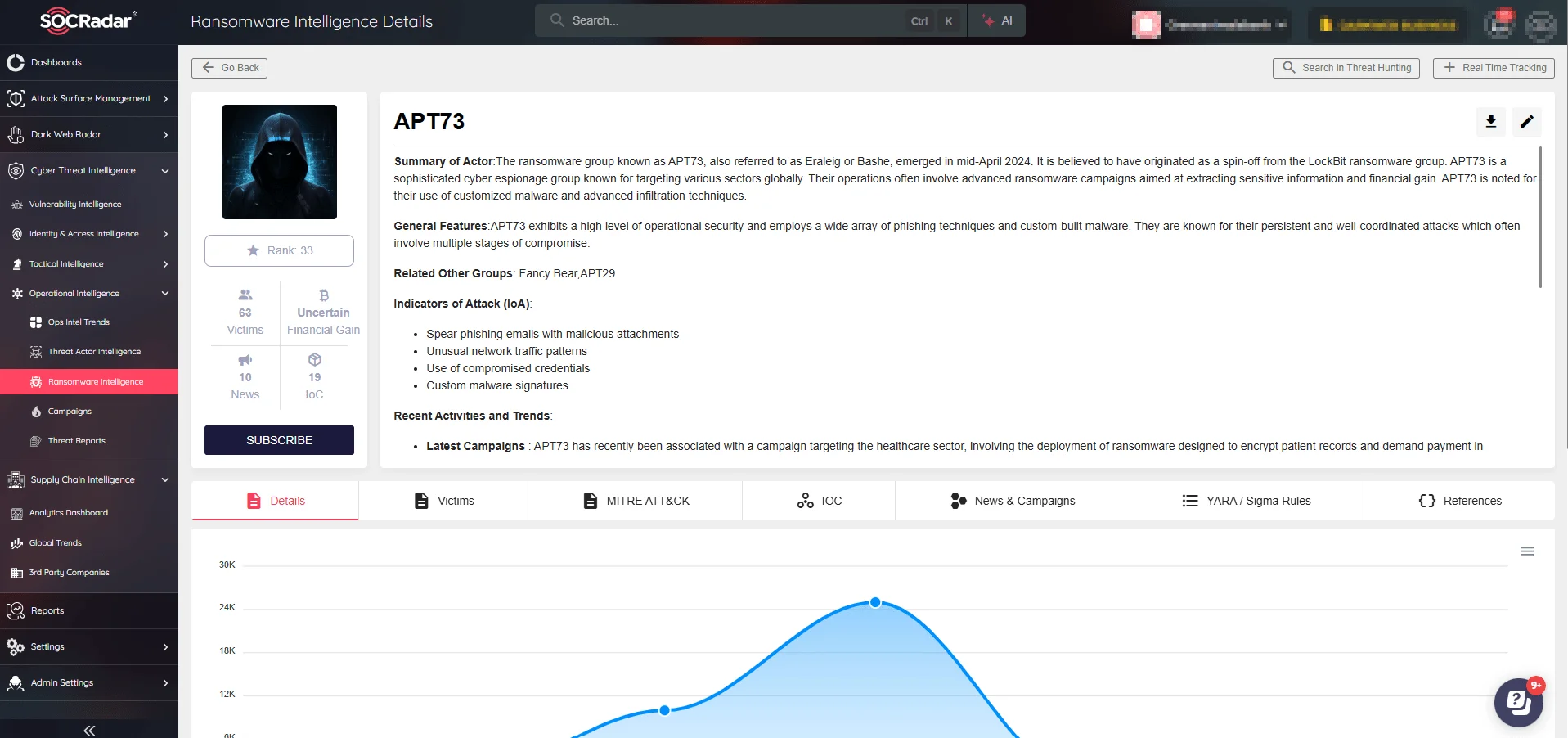
Task: Expand the Dark Web Radar chevron
Action: pyautogui.click(x=165, y=135)
